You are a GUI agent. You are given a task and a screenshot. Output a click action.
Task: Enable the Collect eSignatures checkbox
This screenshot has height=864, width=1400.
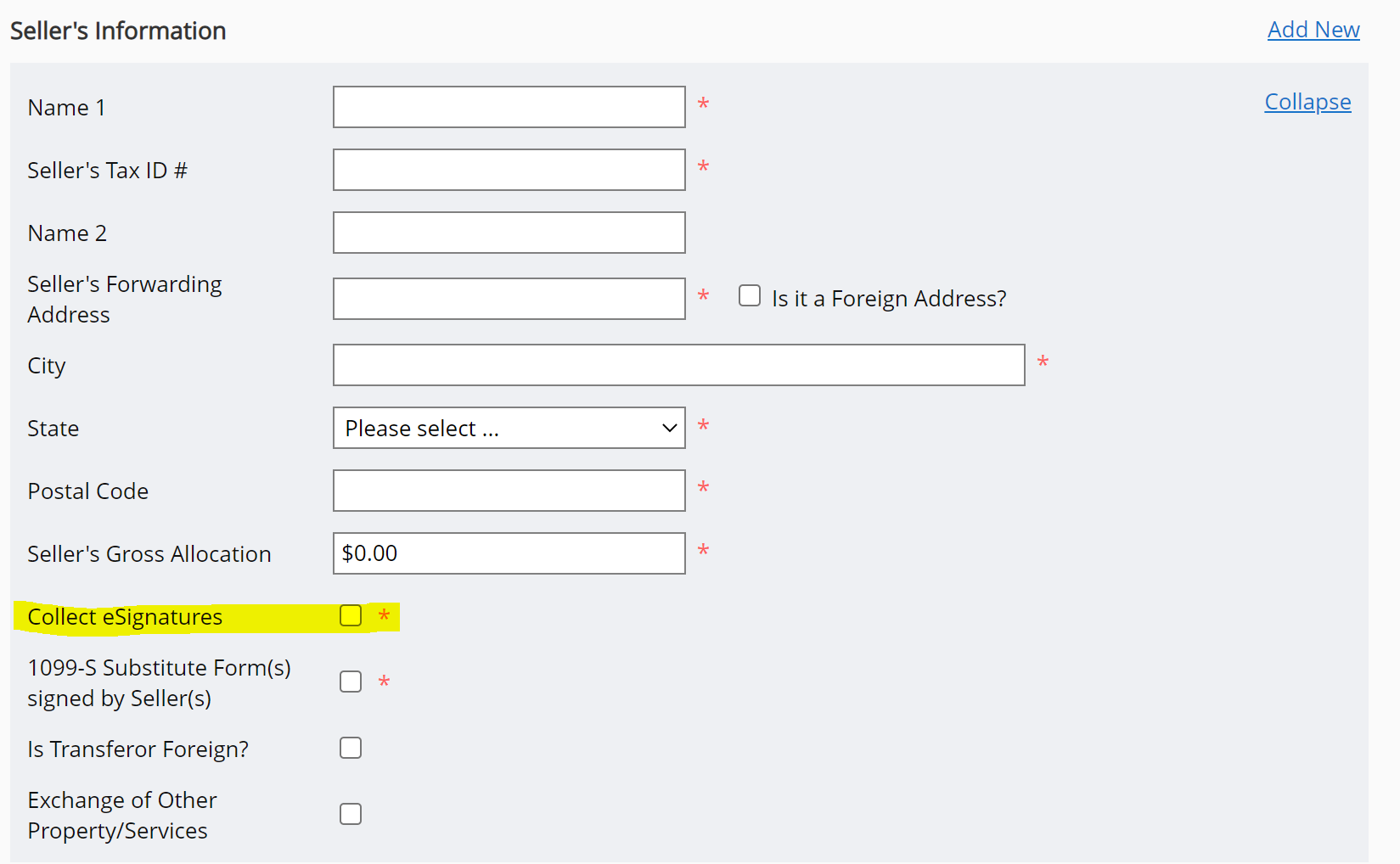351,615
